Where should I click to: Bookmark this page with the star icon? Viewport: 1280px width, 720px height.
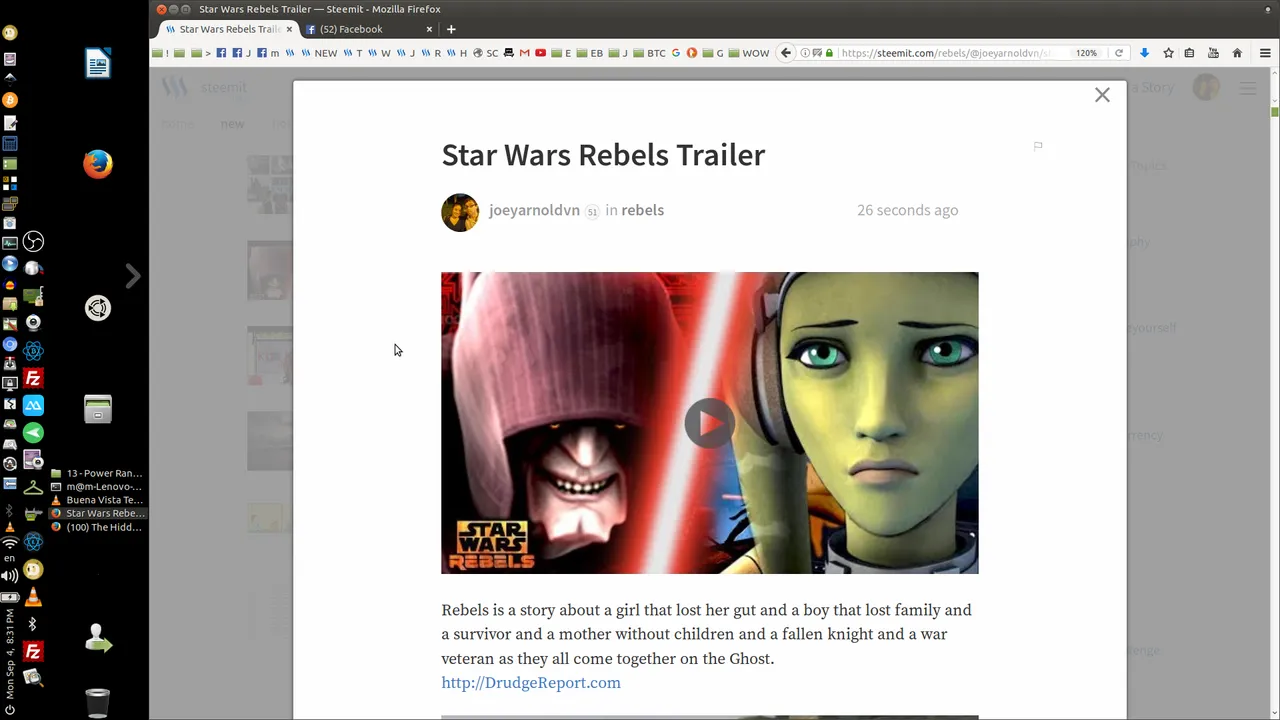click(1168, 53)
